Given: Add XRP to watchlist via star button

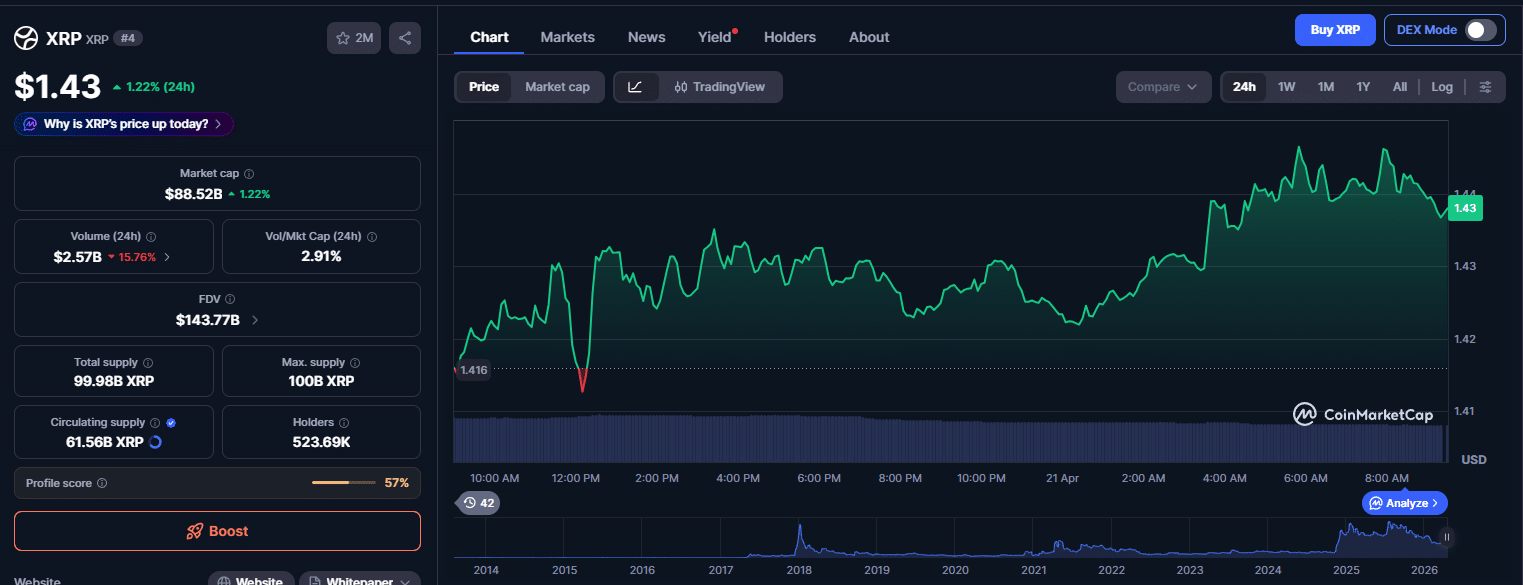Looking at the screenshot, I should pos(354,38).
